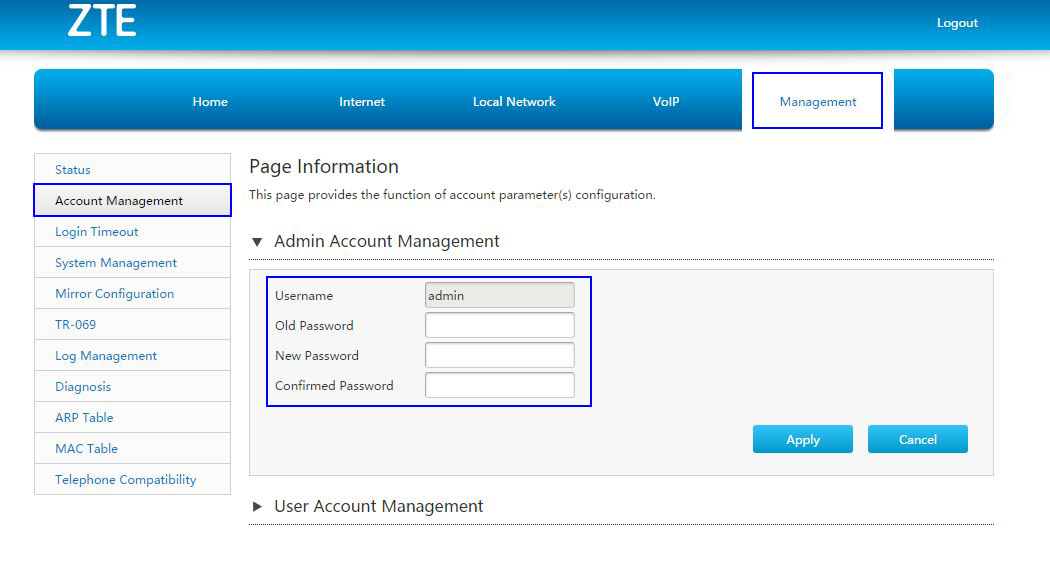Open the ARP Table page

[133, 417]
